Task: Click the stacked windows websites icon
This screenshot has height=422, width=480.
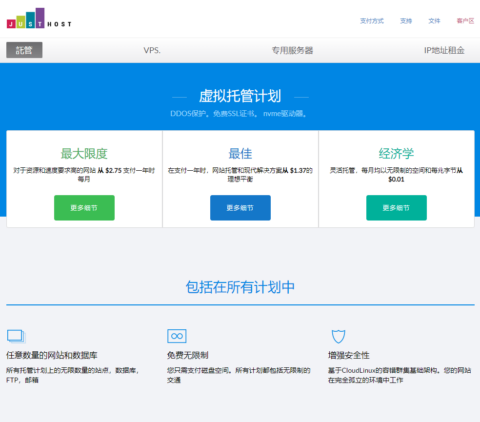Action: [x=16, y=336]
